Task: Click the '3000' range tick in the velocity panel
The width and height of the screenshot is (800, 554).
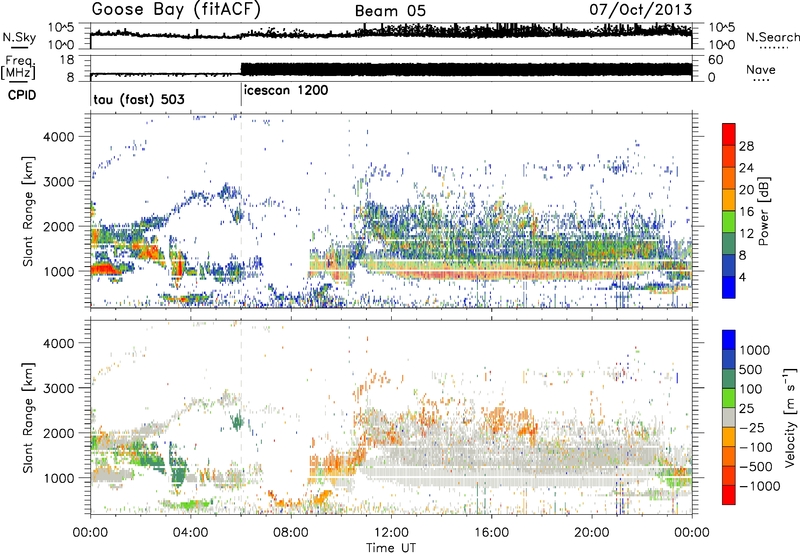Action: (x=58, y=388)
